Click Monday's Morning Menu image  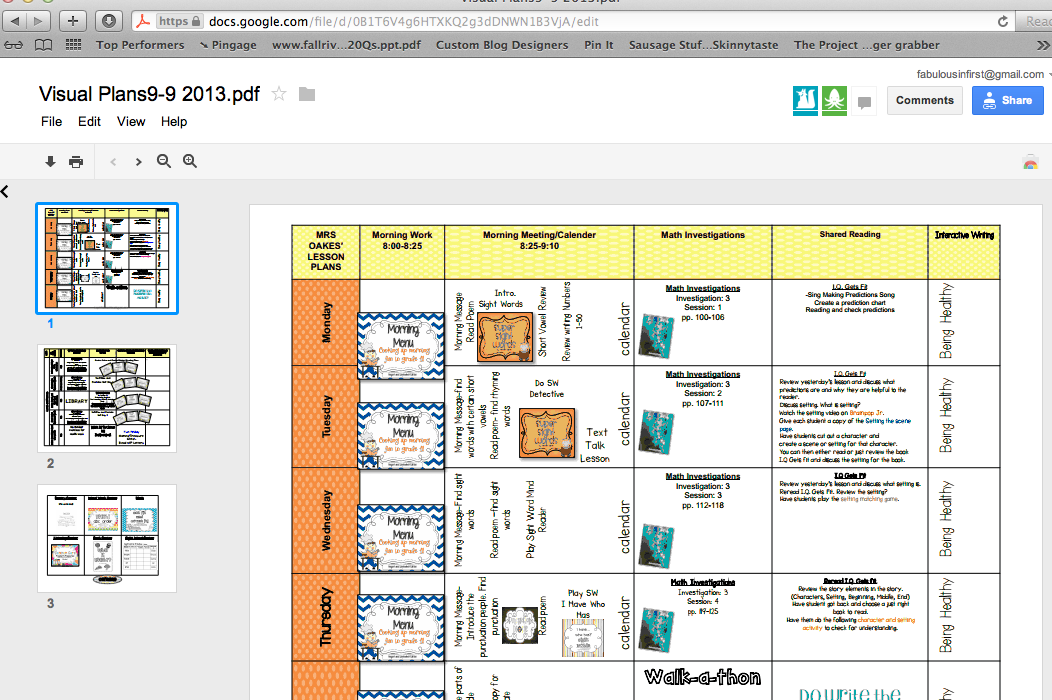pyautogui.click(x=401, y=346)
